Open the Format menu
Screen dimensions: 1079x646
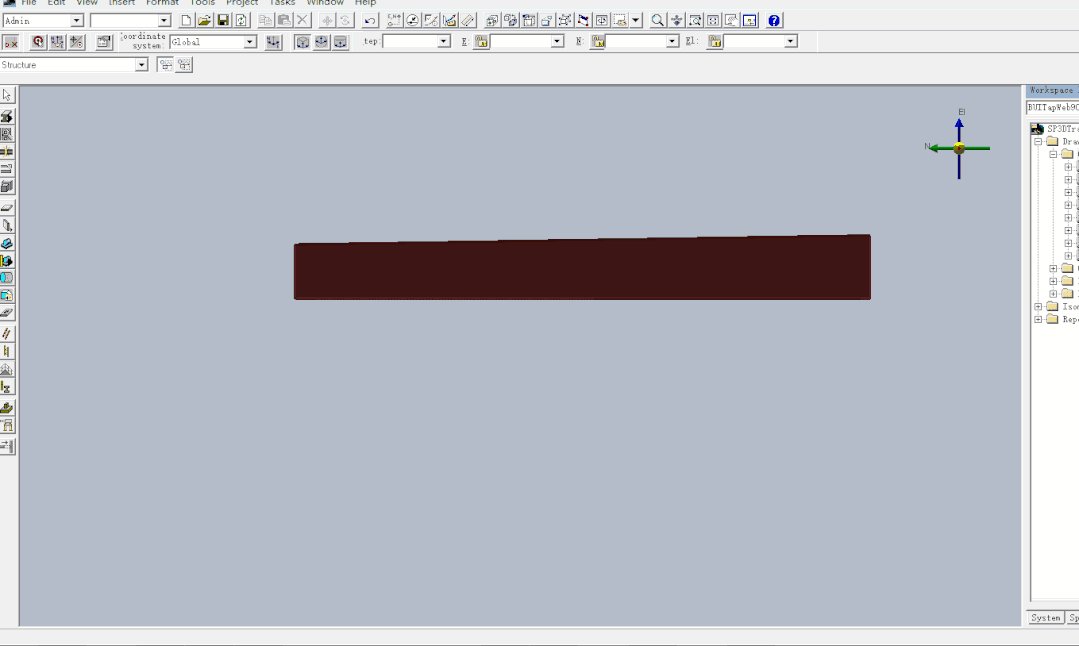pyautogui.click(x=162, y=3)
